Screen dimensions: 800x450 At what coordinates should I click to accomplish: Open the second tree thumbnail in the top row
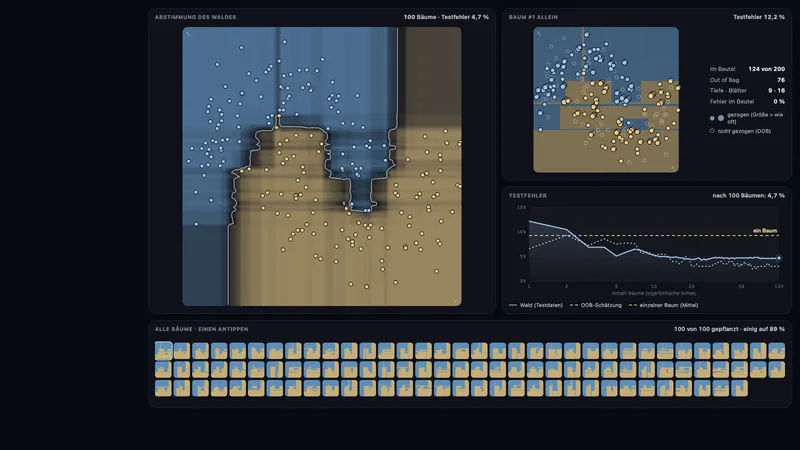(182, 351)
